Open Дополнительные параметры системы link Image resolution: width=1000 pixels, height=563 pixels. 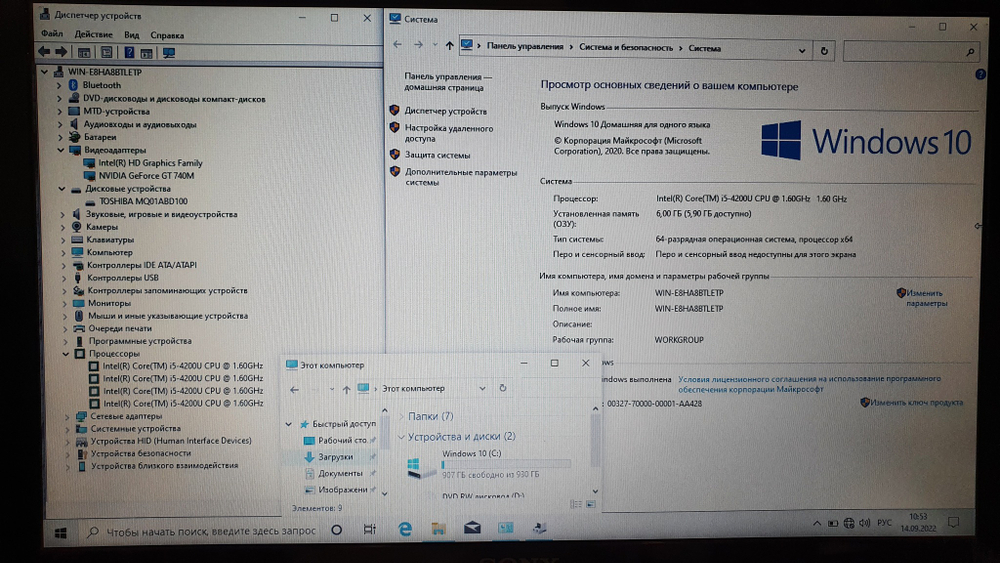click(461, 177)
